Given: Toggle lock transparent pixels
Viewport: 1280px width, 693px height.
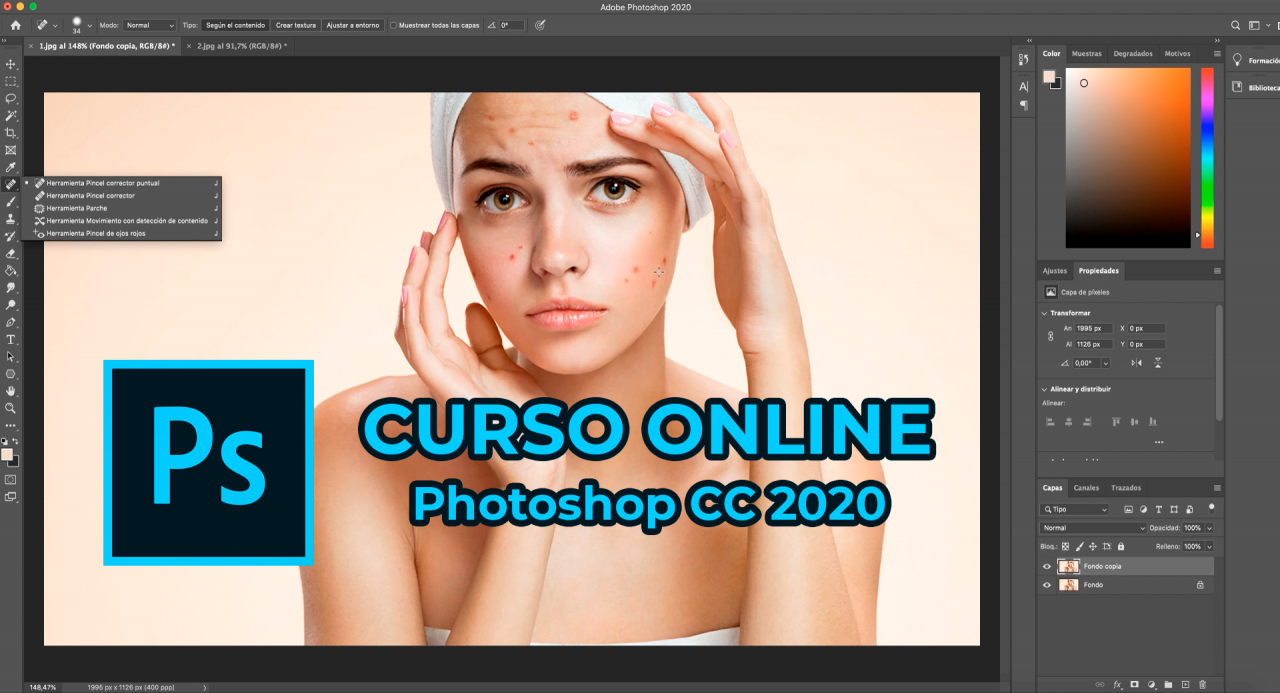Looking at the screenshot, I should (x=1065, y=547).
